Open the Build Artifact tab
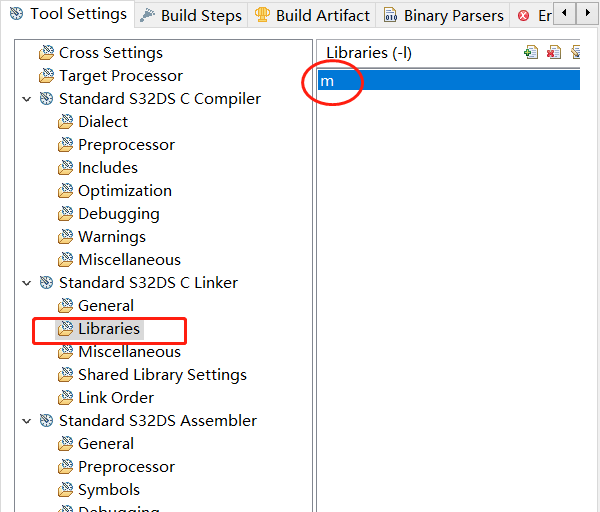600x512 pixels. pos(312,16)
